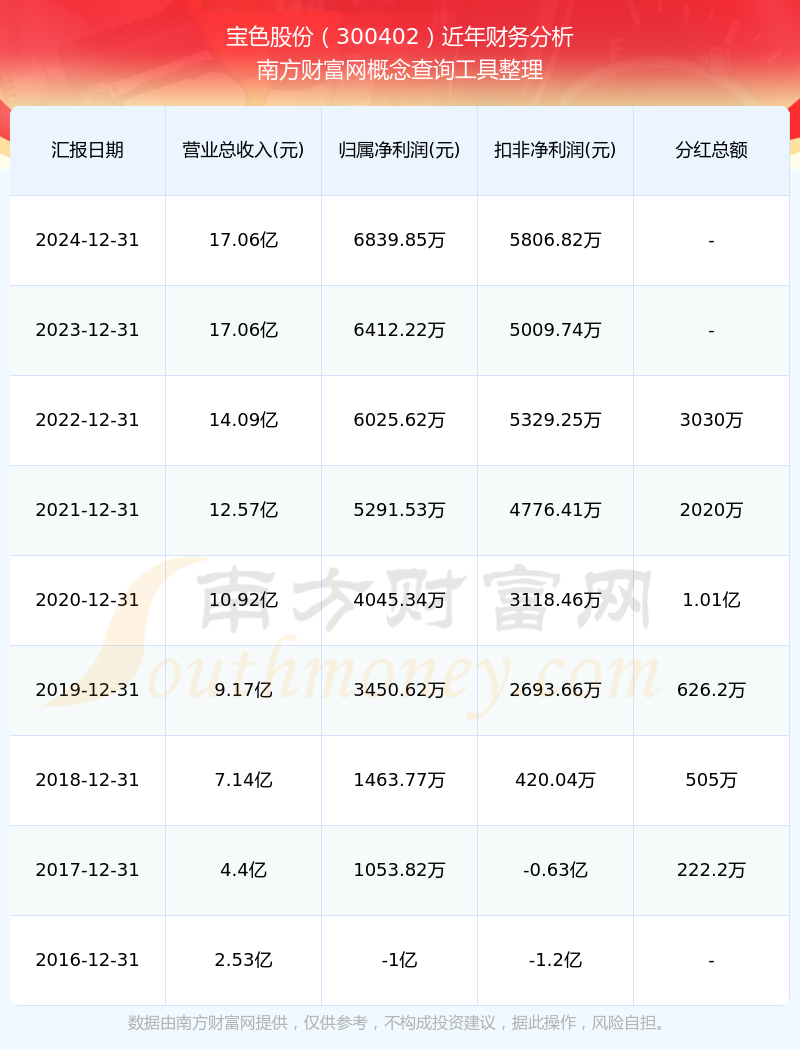Select the 归属净利润(元) column header
This screenshot has height=1050, width=800.
pyautogui.click(x=400, y=150)
